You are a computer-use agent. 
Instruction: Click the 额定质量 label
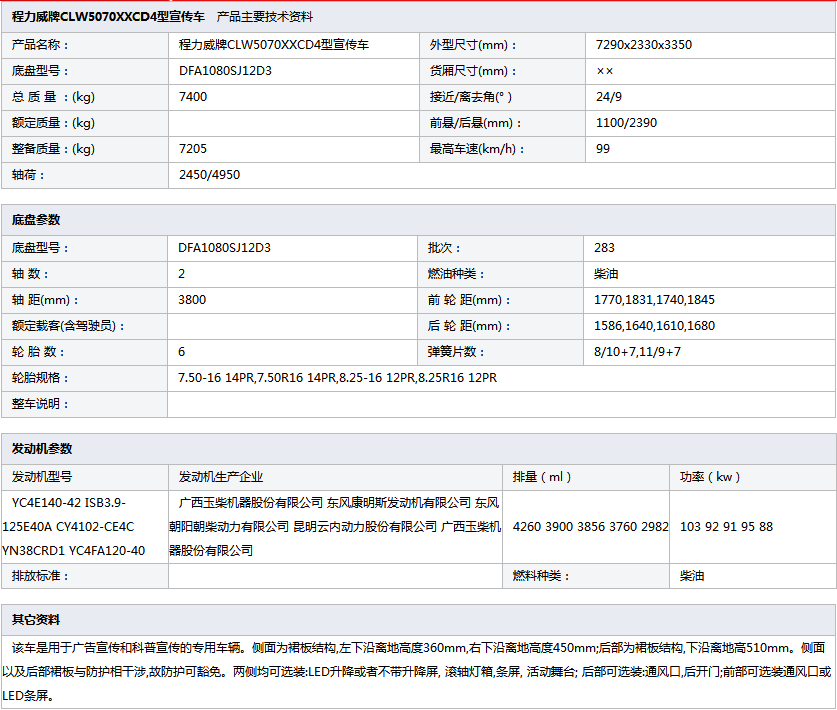click(53, 123)
